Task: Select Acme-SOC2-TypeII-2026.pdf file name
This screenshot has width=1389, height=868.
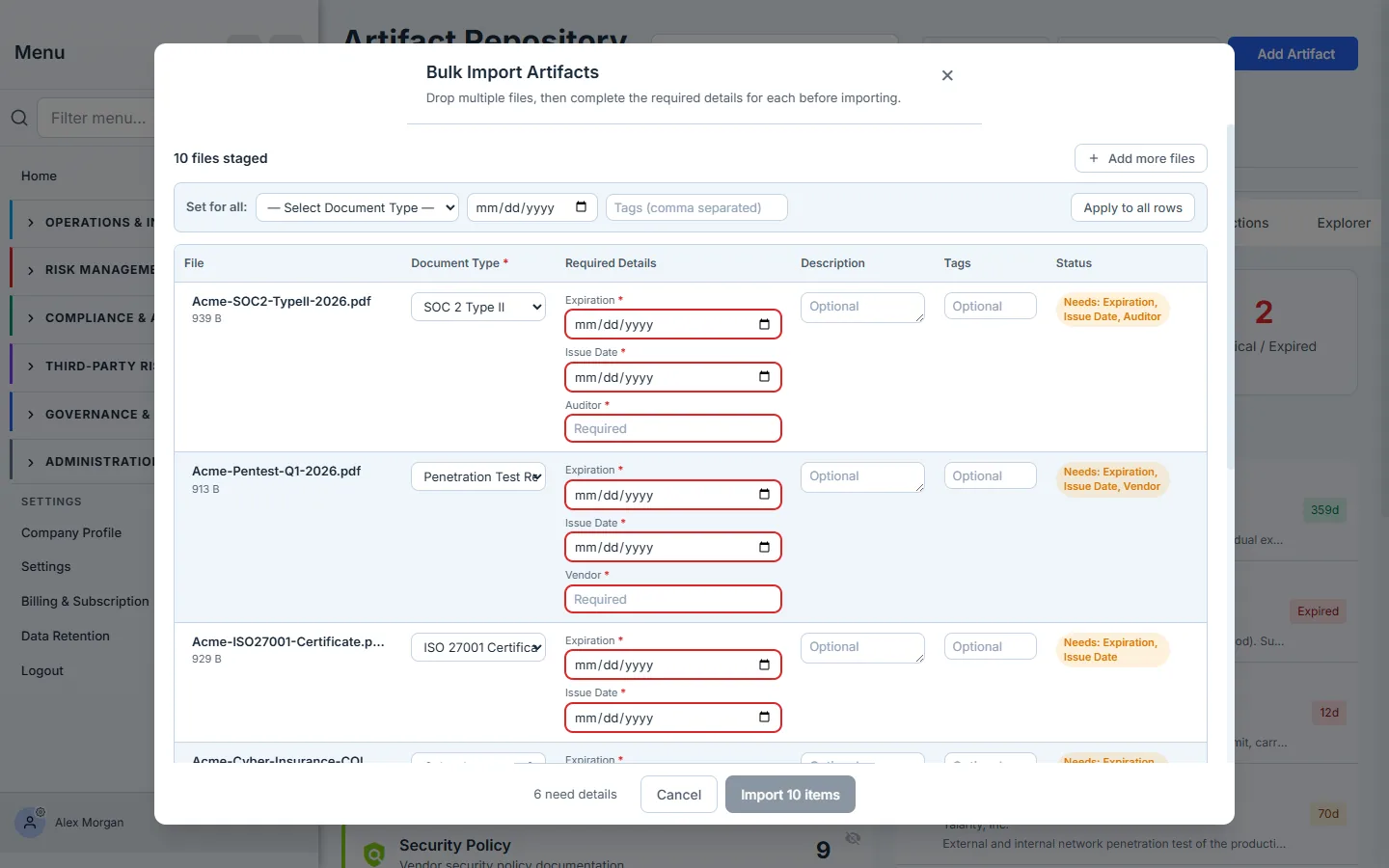Action: (x=282, y=301)
